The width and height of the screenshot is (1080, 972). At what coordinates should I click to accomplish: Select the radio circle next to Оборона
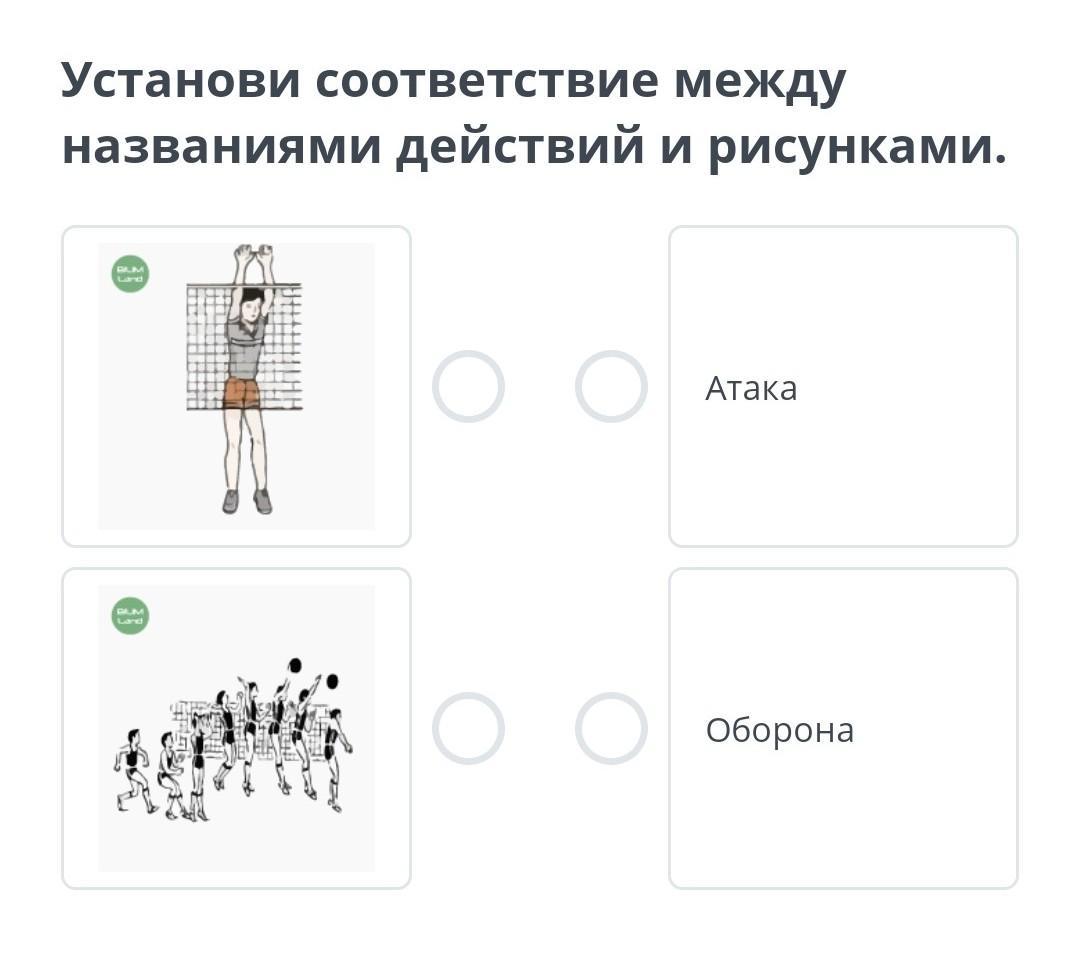611,728
